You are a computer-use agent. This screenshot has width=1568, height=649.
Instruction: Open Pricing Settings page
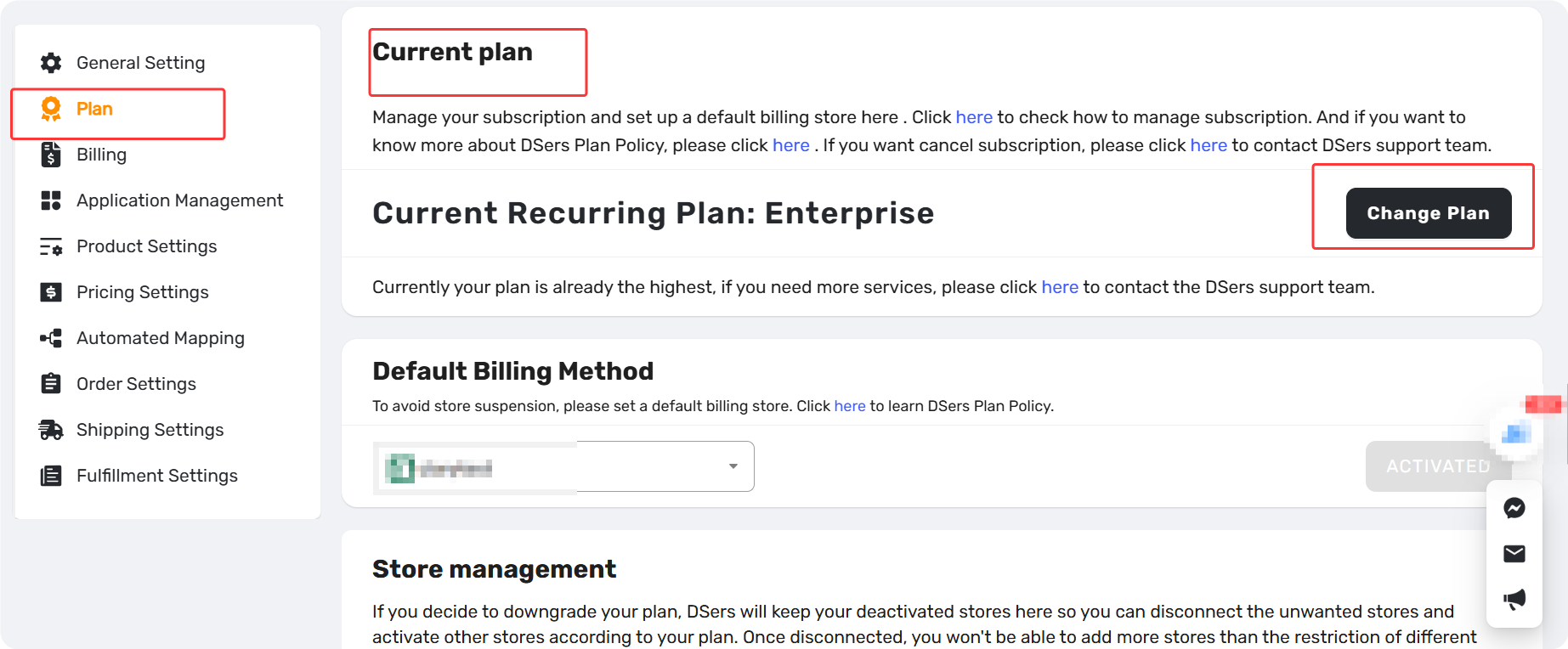pyautogui.click(x=143, y=292)
